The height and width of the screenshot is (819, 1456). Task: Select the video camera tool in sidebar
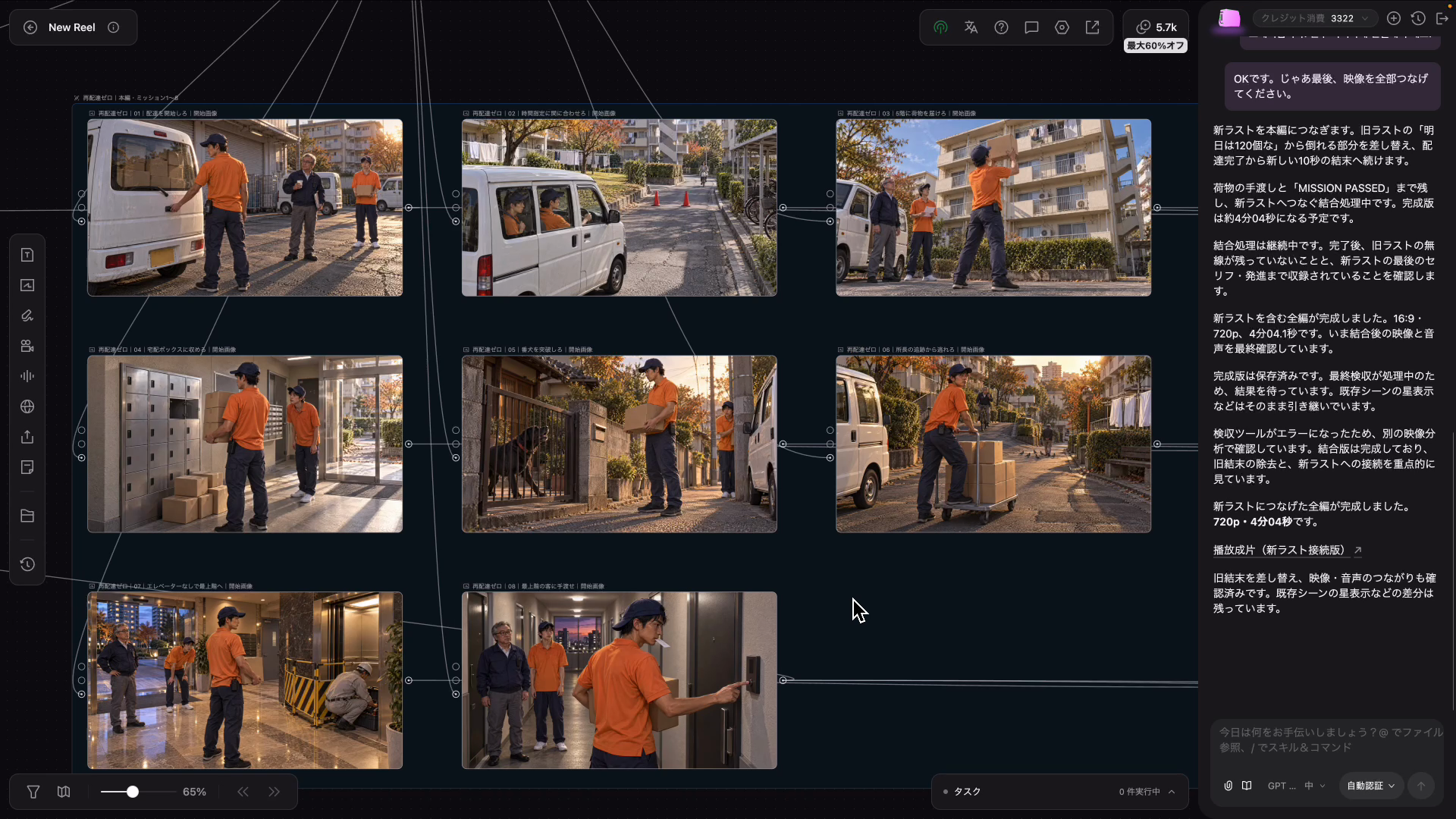[27, 346]
